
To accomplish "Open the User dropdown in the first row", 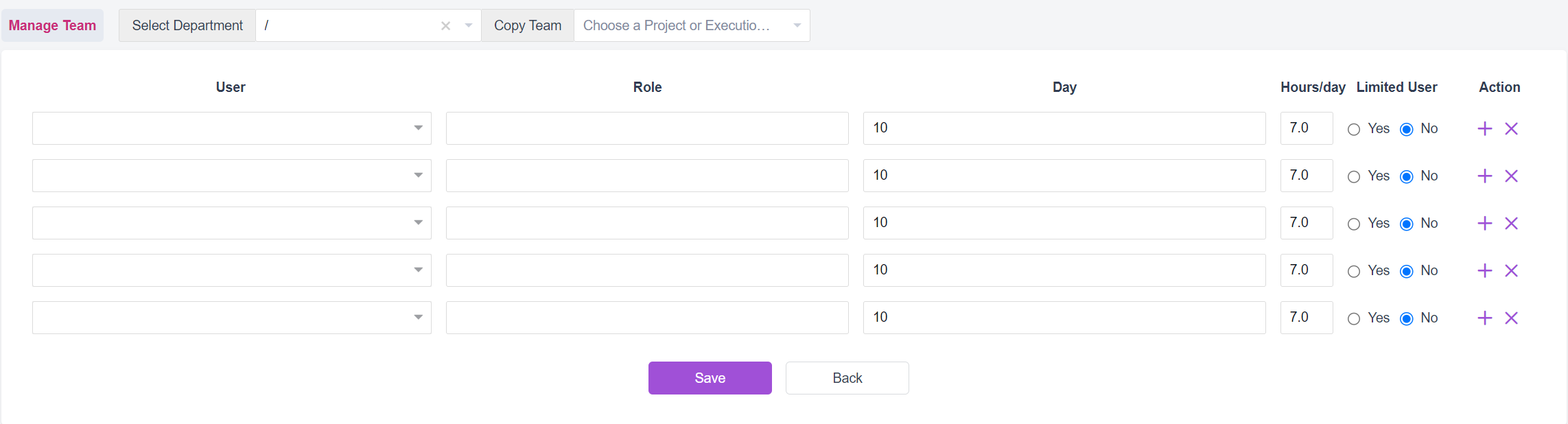I will pos(231,128).
